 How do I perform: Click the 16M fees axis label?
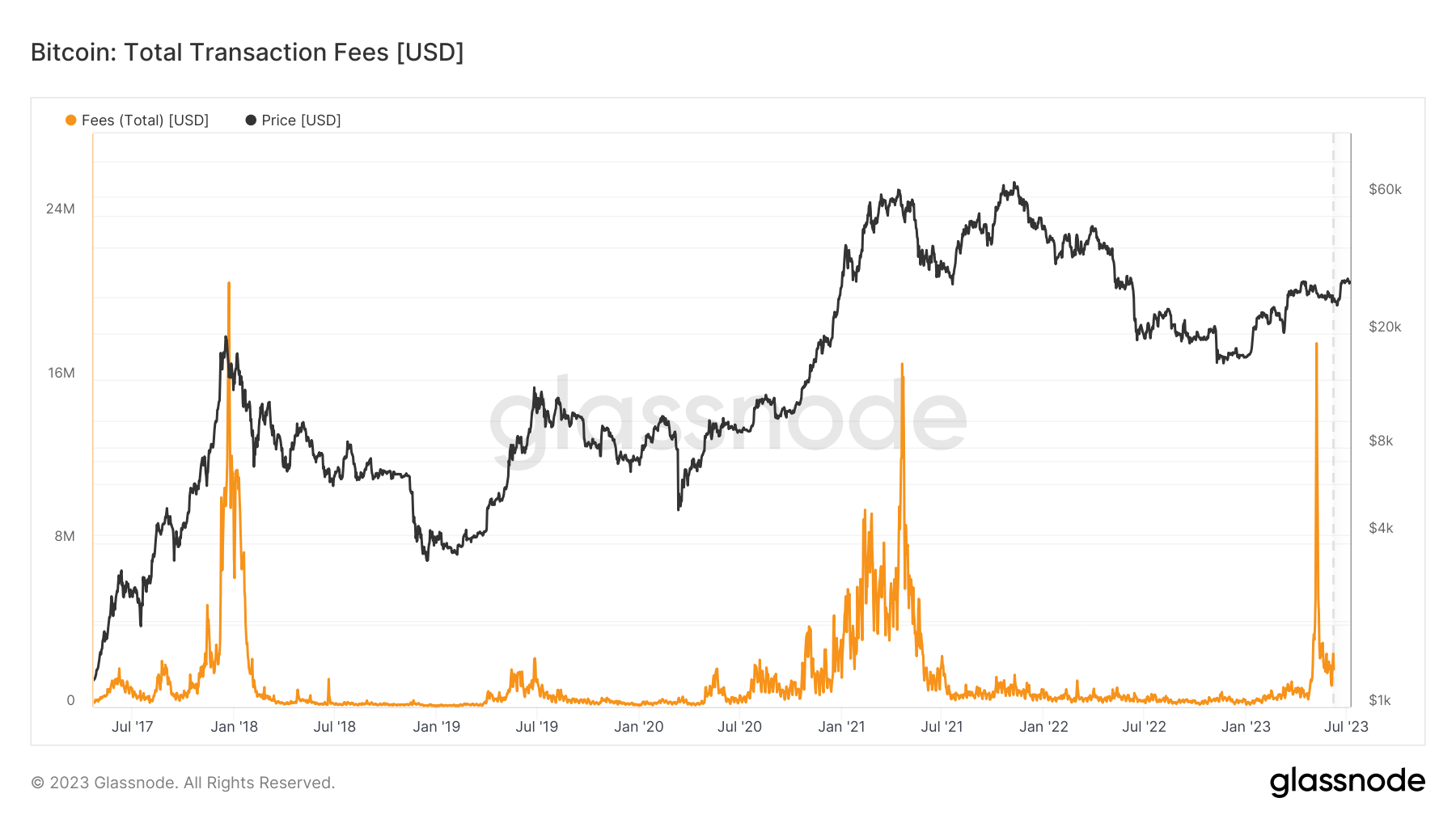tap(61, 373)
